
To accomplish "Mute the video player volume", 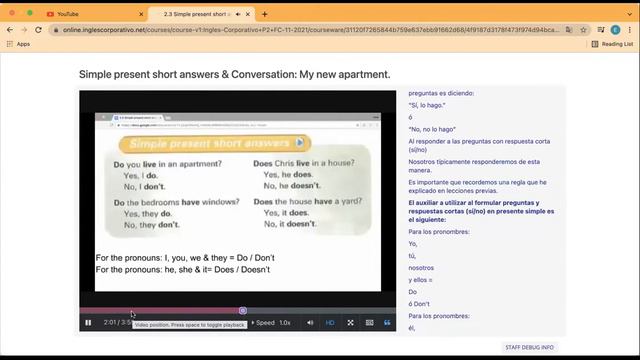I will tap(310, 322).
